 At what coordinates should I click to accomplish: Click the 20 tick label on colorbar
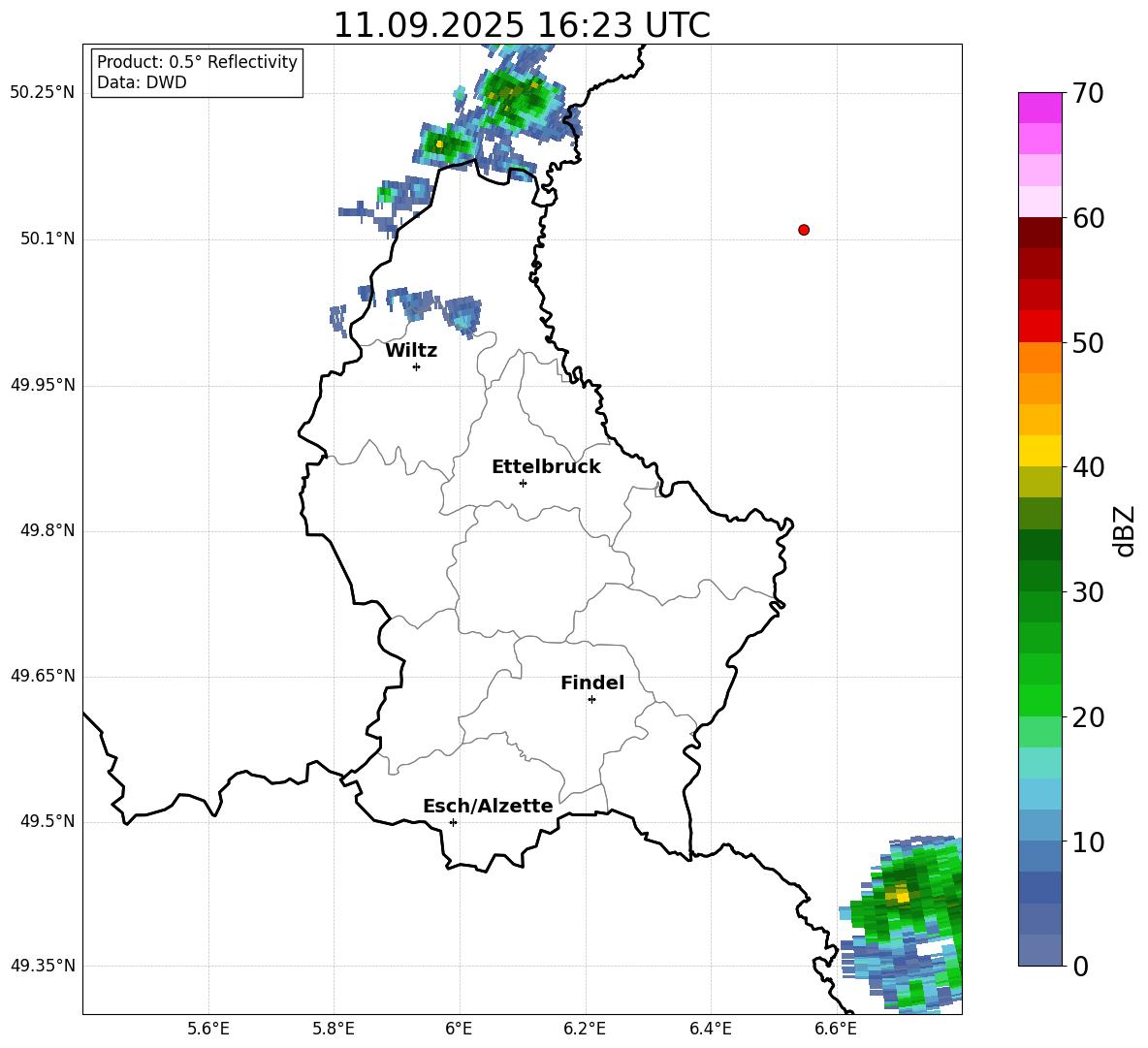1088,718
